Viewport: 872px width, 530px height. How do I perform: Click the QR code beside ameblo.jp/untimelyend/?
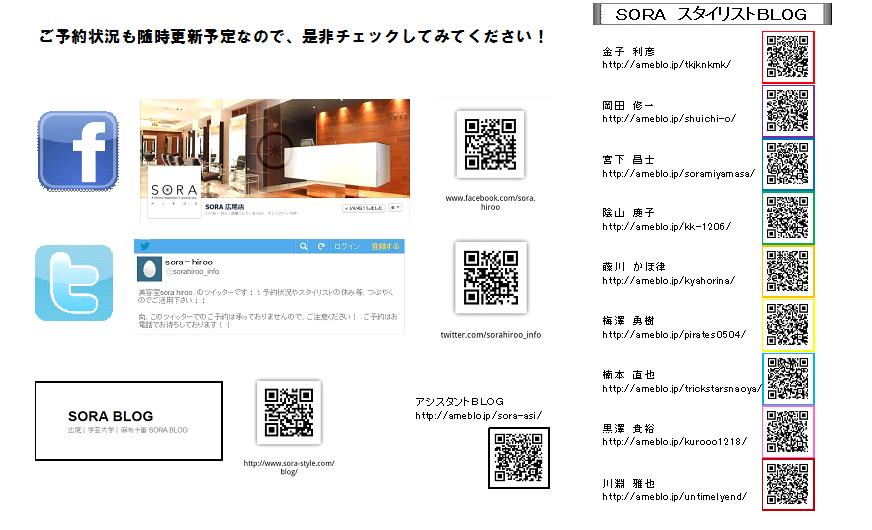pos(788,484)
